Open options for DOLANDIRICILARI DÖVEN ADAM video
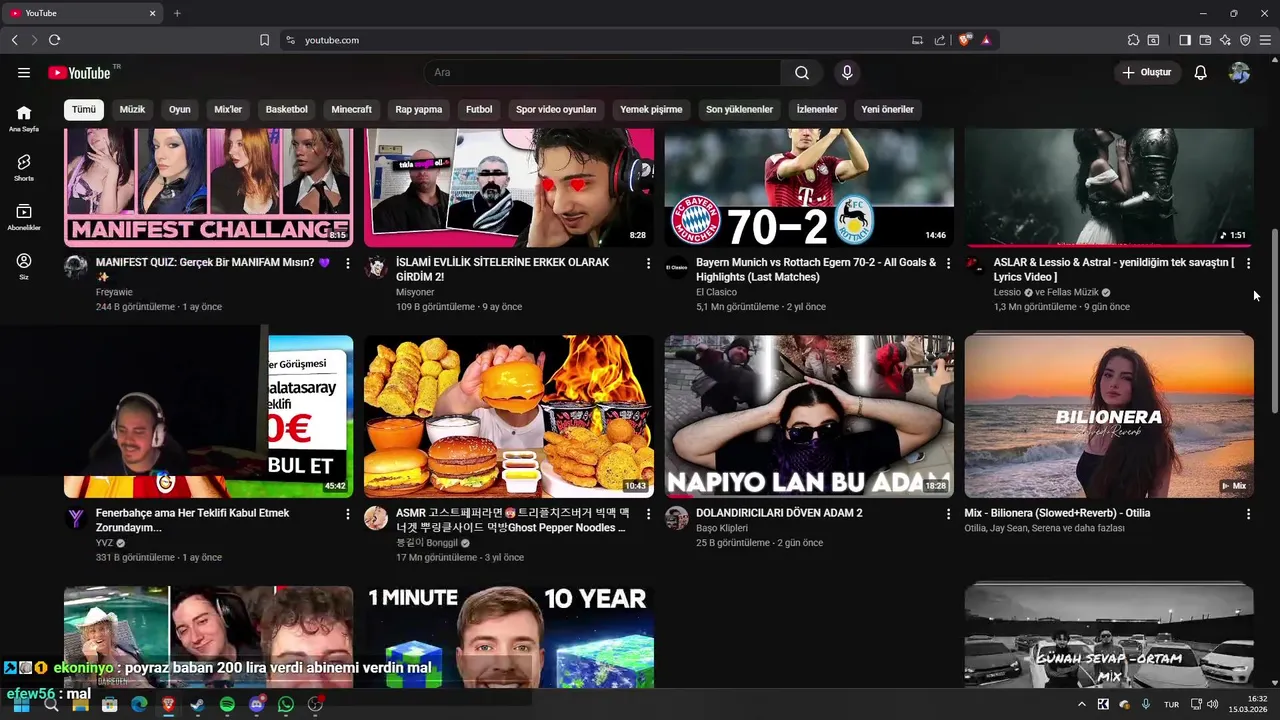 point(948,514)
